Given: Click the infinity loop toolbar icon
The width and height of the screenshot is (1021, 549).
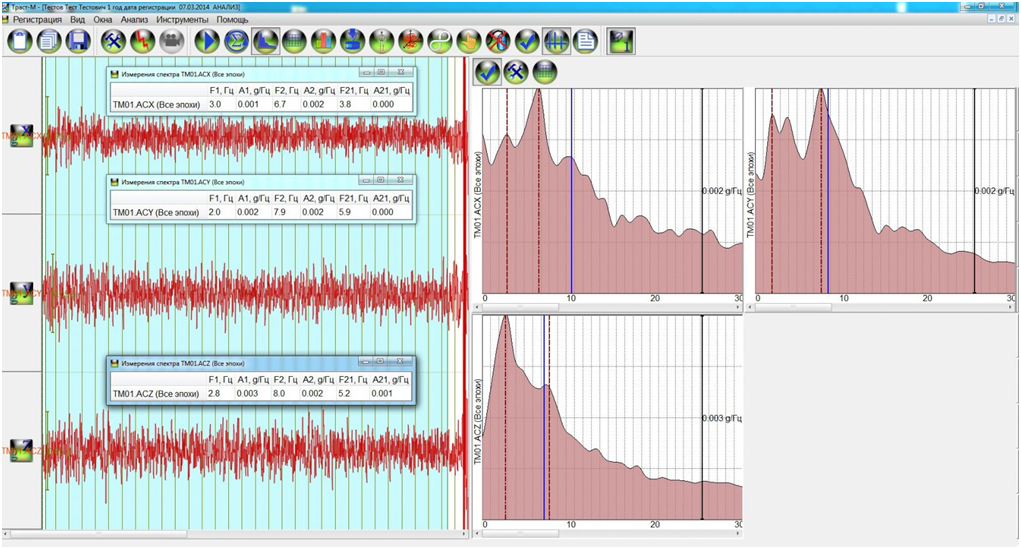Looking at the screenshot, I should (x=440, y=41).
